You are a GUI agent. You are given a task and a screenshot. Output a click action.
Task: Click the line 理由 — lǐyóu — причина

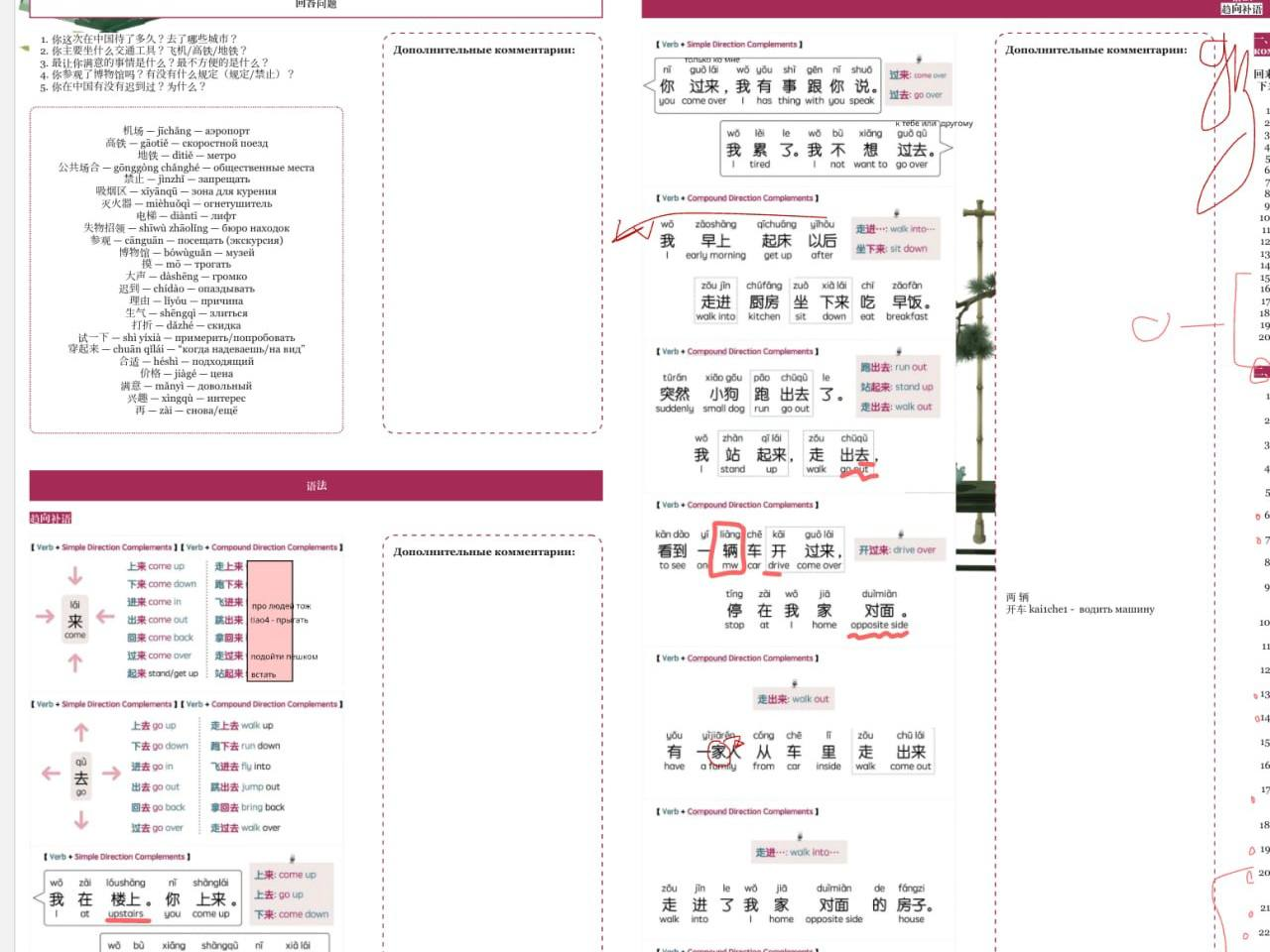click(x=187, y=300)
